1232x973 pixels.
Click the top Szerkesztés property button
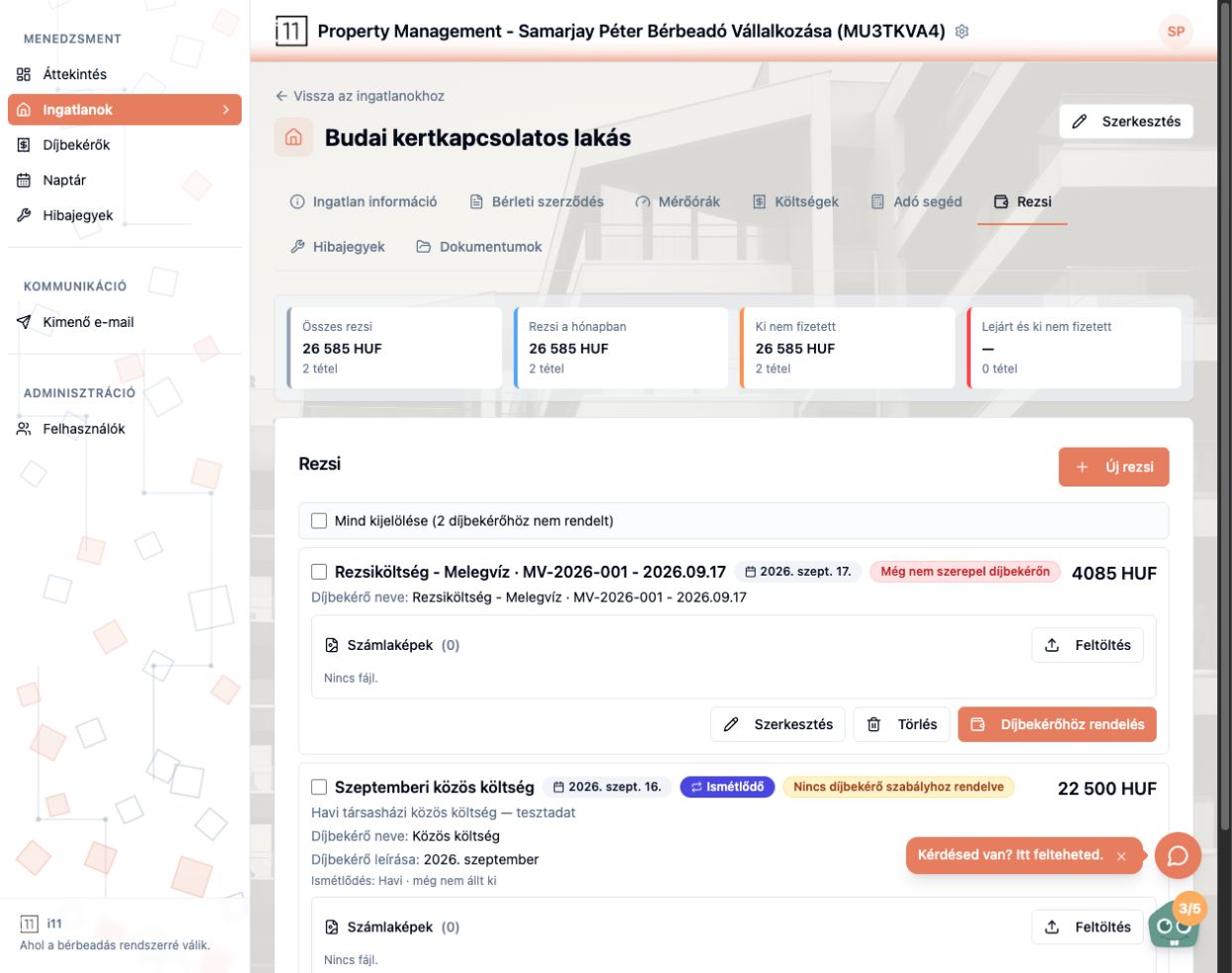1126,122
